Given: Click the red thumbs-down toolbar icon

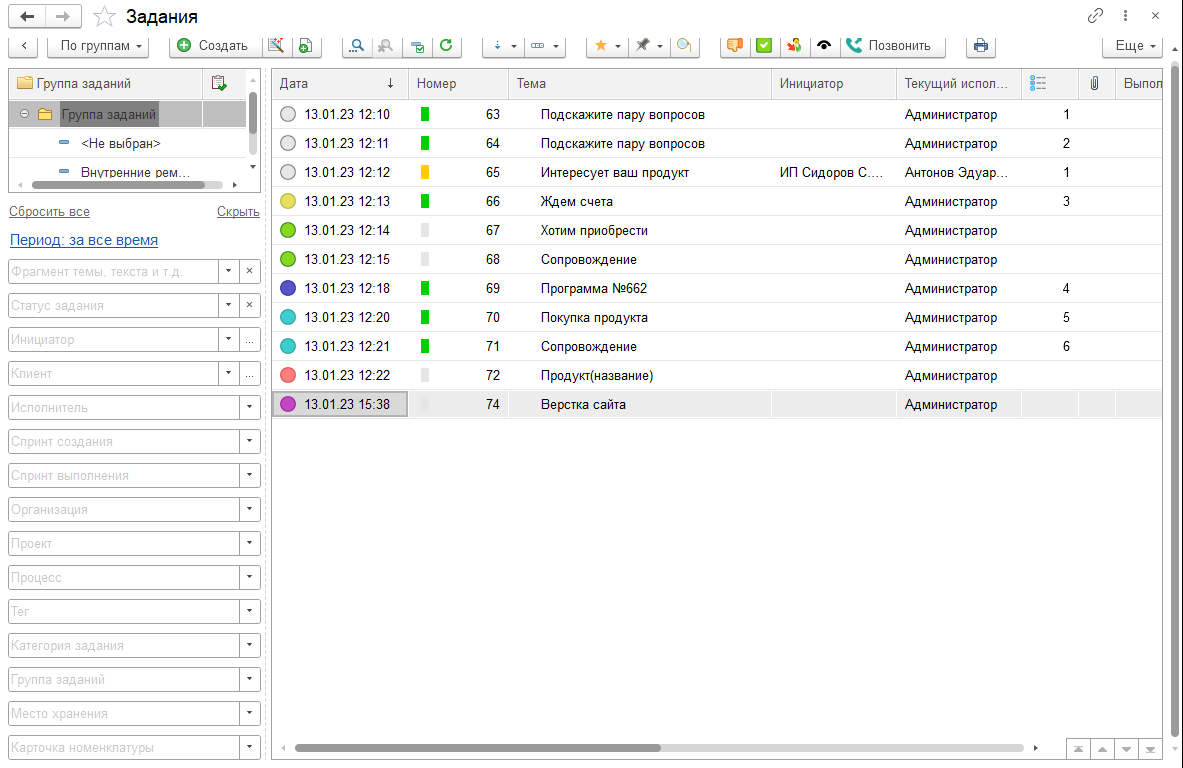Looking at the screenshot, I should pyautogui.click(x=735, y=46).
